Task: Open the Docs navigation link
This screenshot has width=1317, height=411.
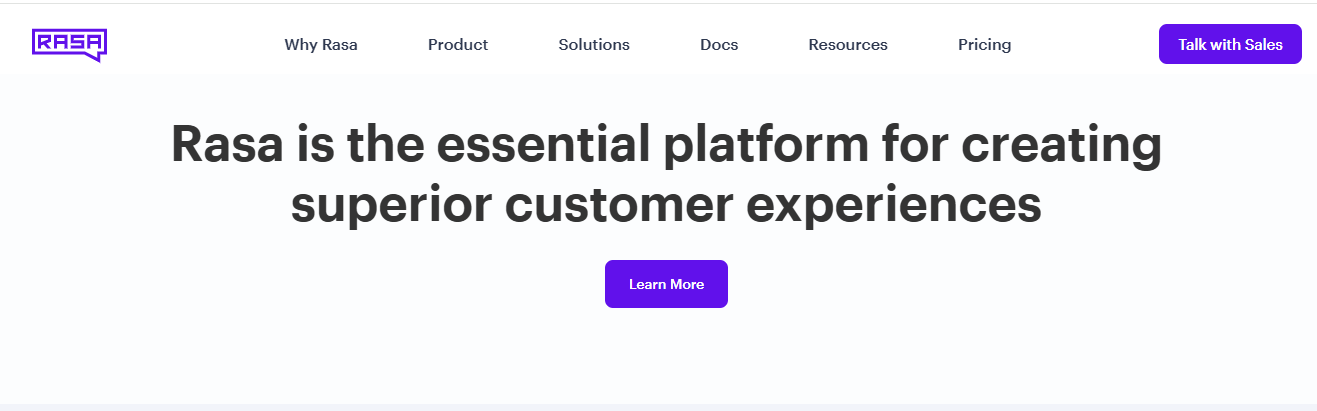Action: (x=719, y=45)
